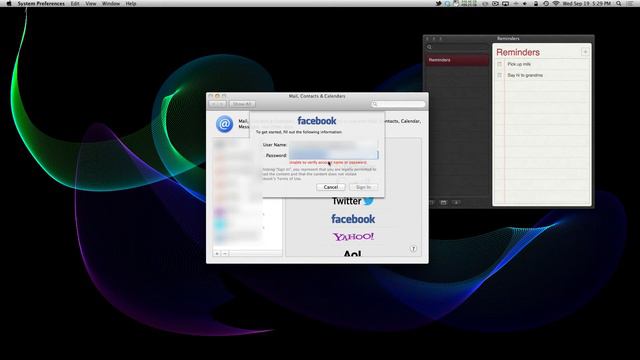Click the Pick up milk reminder text
This screenshot has width=640, height=360.
(519, 64)
